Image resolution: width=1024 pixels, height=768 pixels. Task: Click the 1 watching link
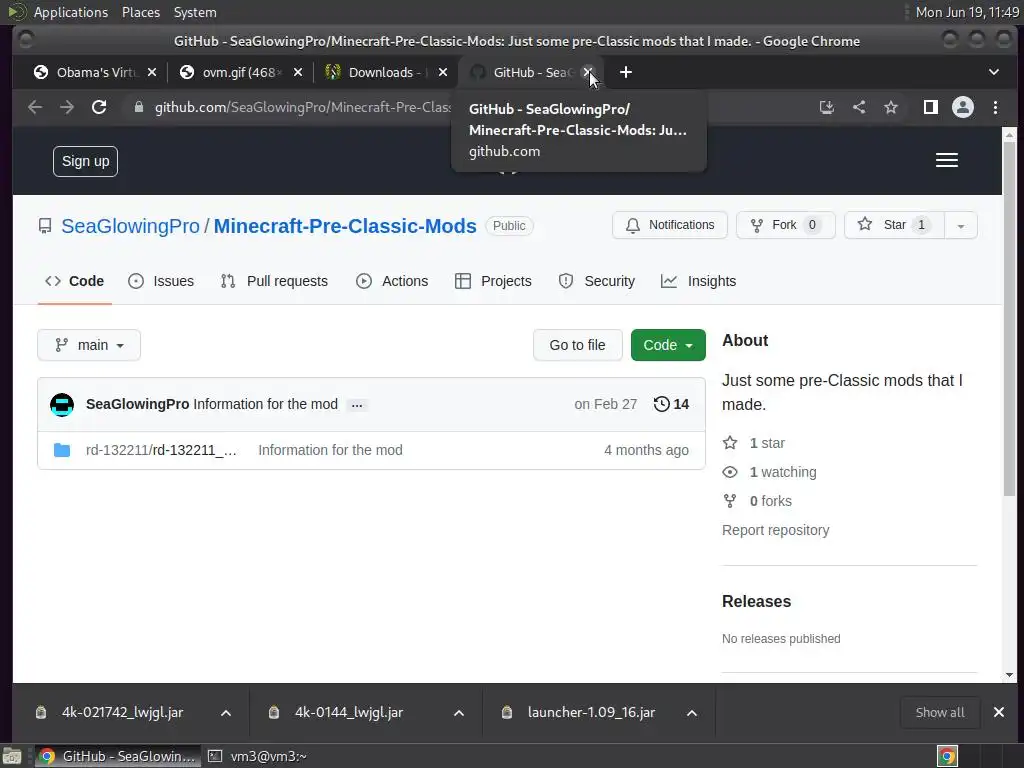tap(769, 472)
